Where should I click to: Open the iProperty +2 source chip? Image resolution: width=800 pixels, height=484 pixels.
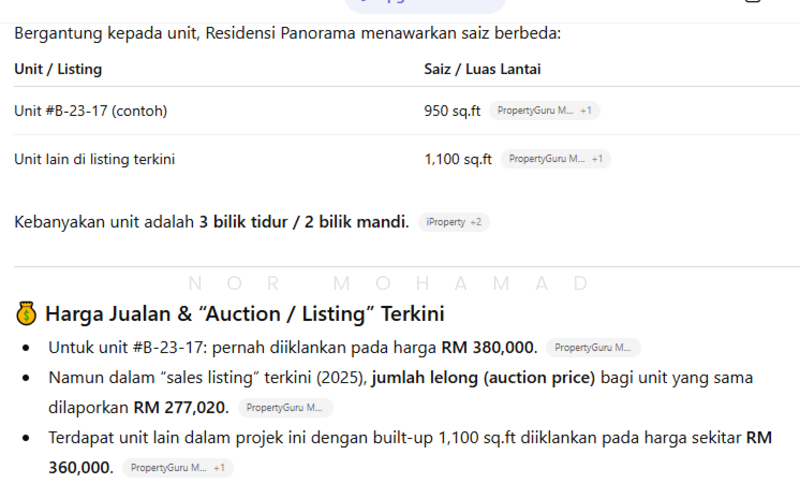coord(454,222)
